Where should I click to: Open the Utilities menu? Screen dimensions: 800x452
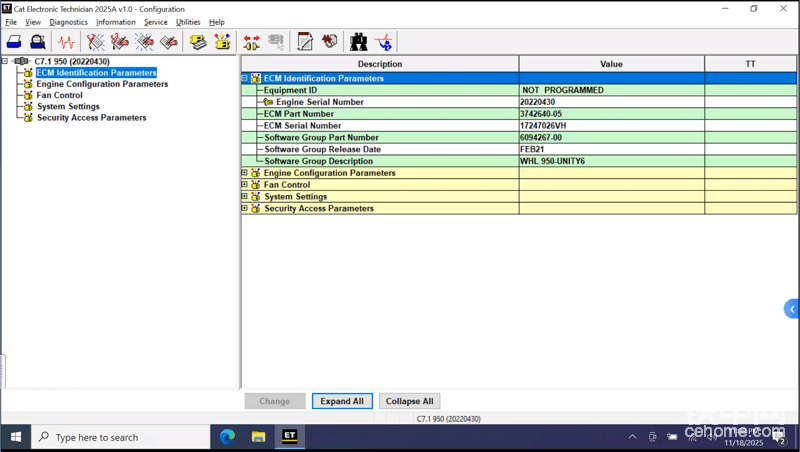(188, 22)
